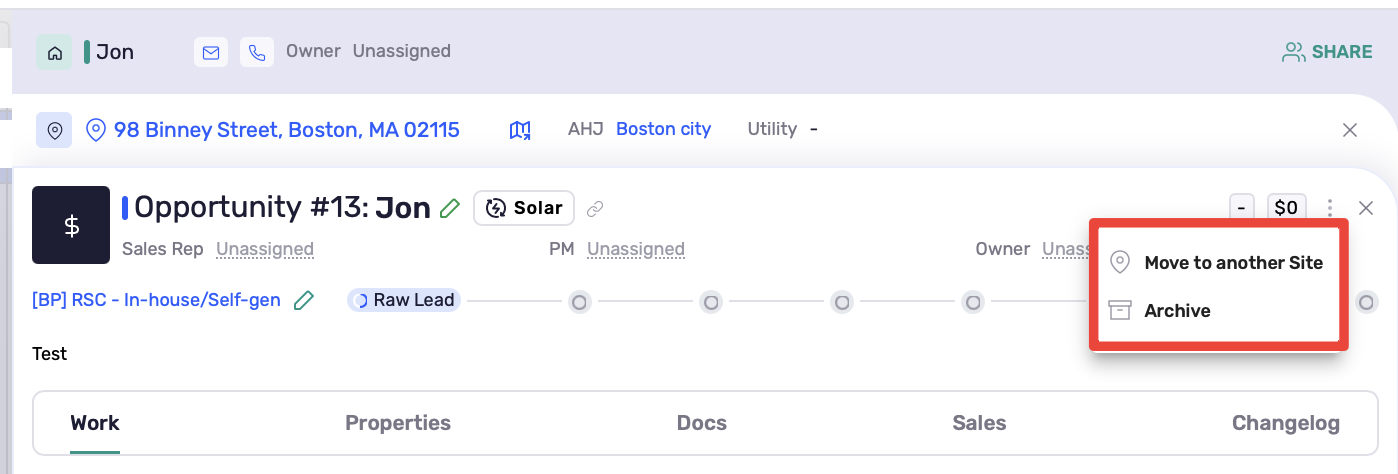Screen dimensions: 1398x474
Task: Click the Boston city AHJ link
Action: (663, 129)
